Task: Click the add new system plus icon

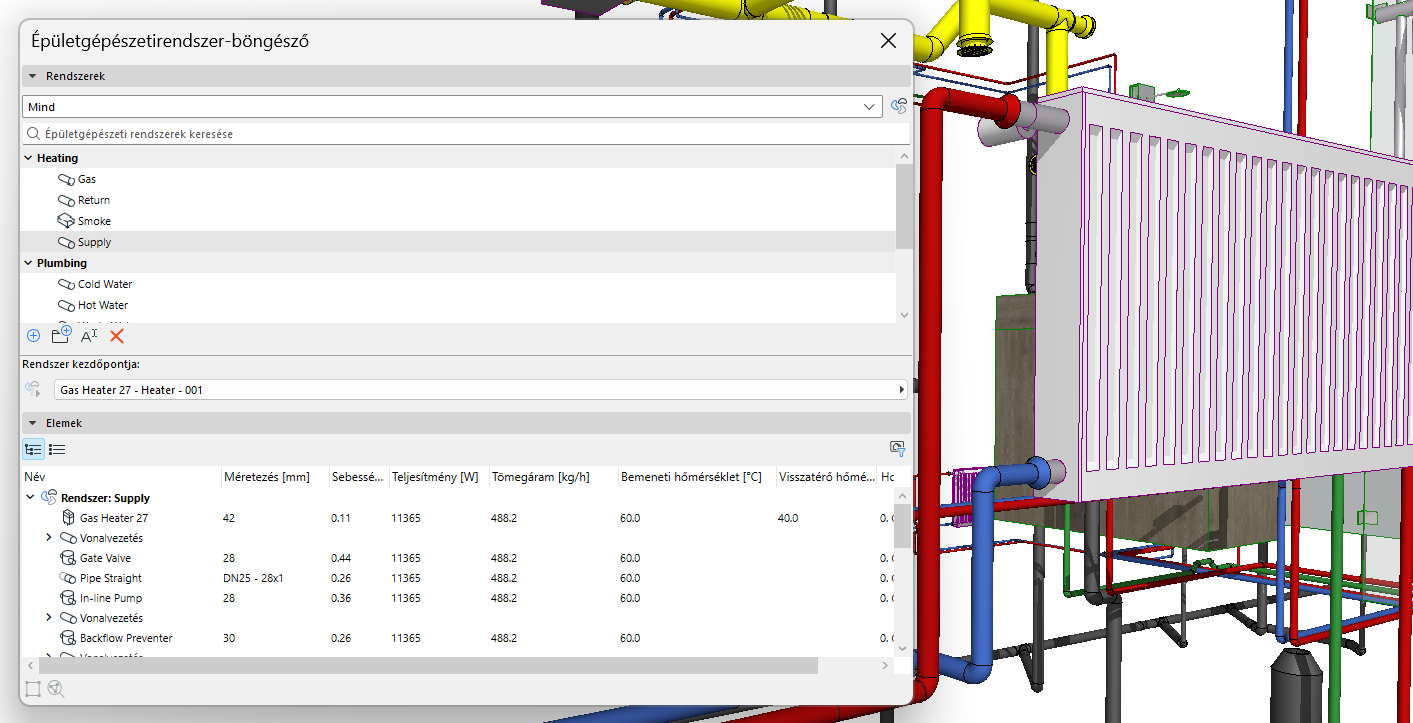Action: (33, 336)
